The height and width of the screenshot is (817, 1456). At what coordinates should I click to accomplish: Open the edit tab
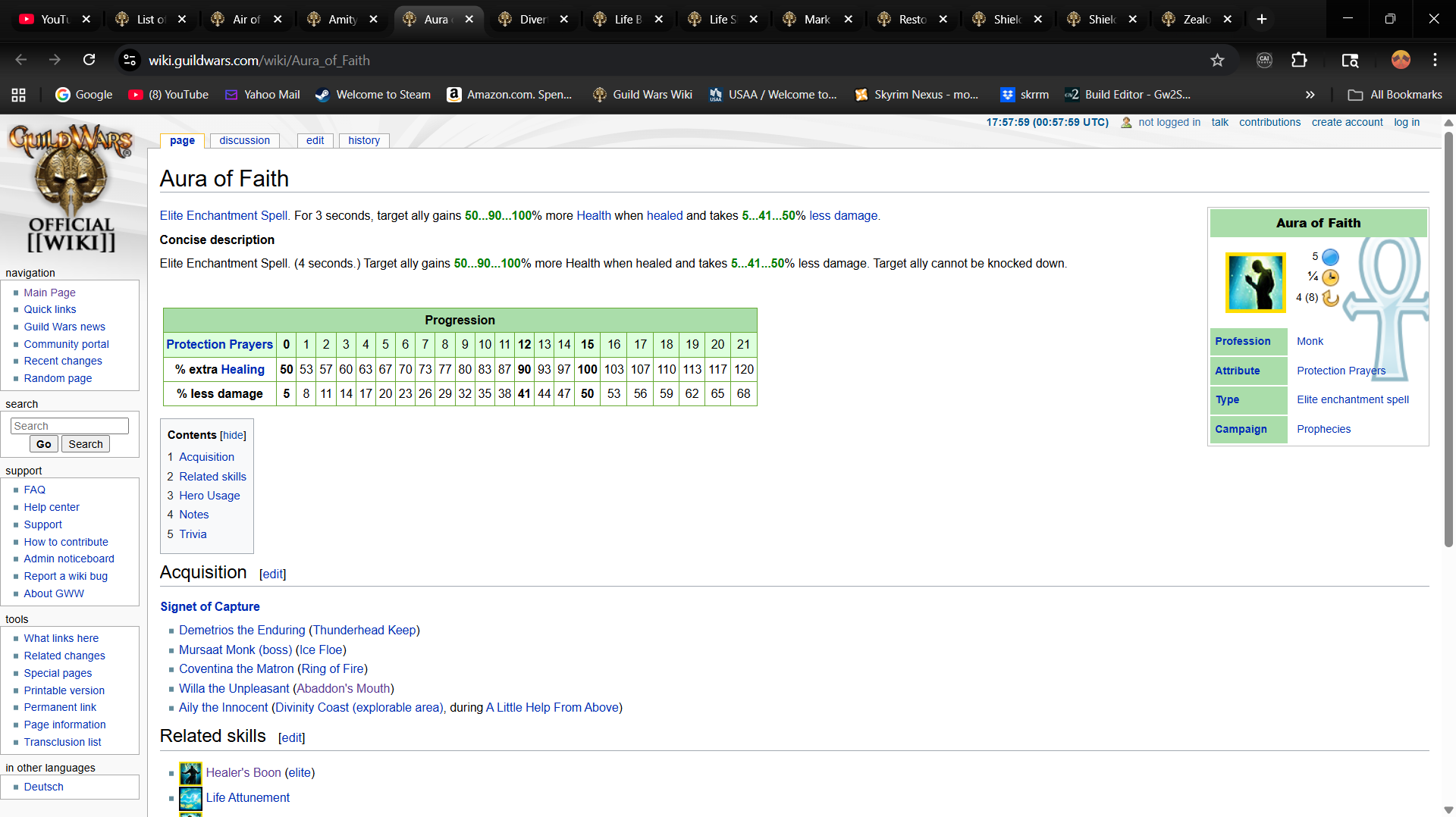click(x=315, y=140)
